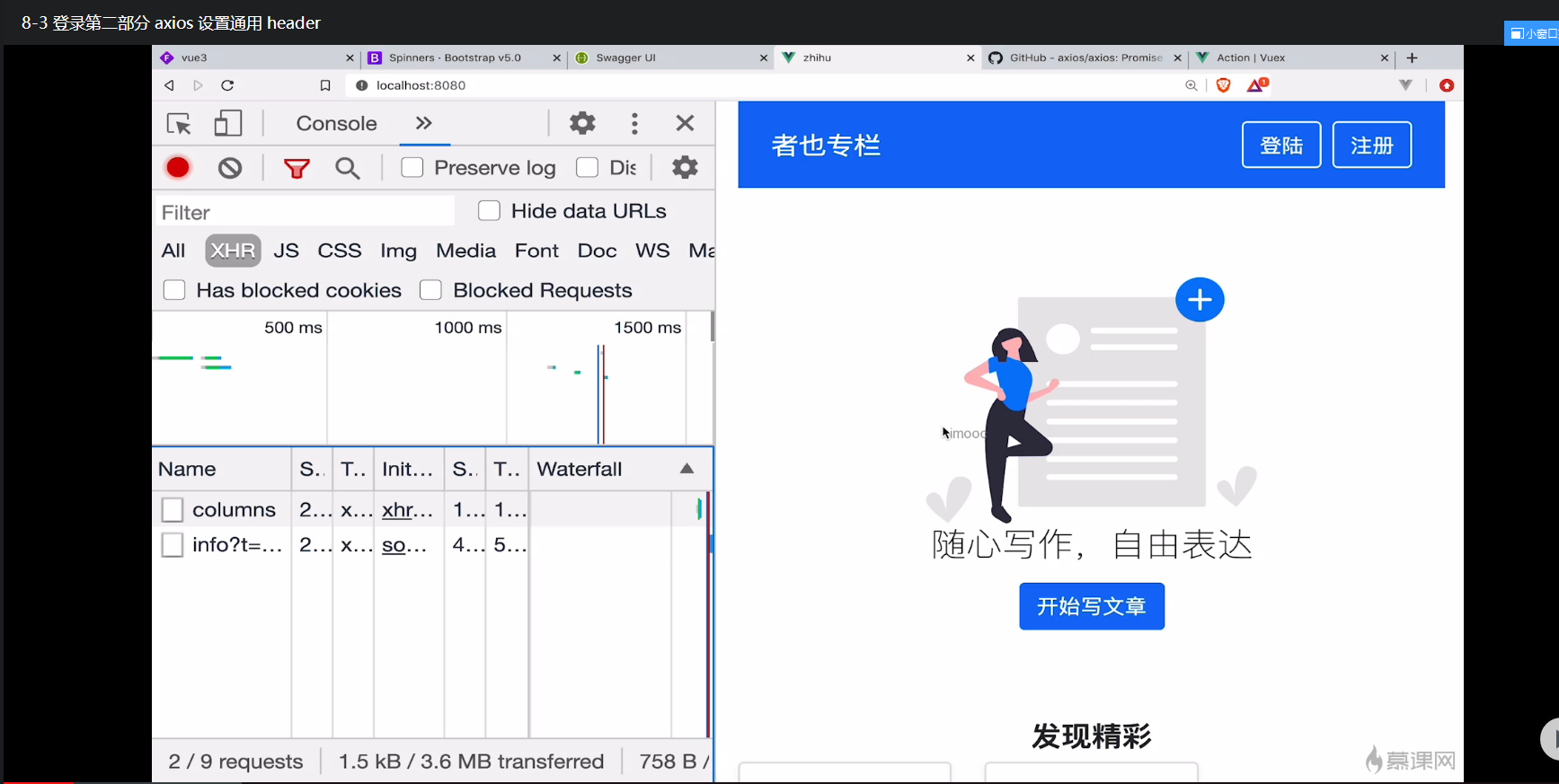Bookmark this page icon
This screenshot has height=784, width=1559.
pos(325,85)
